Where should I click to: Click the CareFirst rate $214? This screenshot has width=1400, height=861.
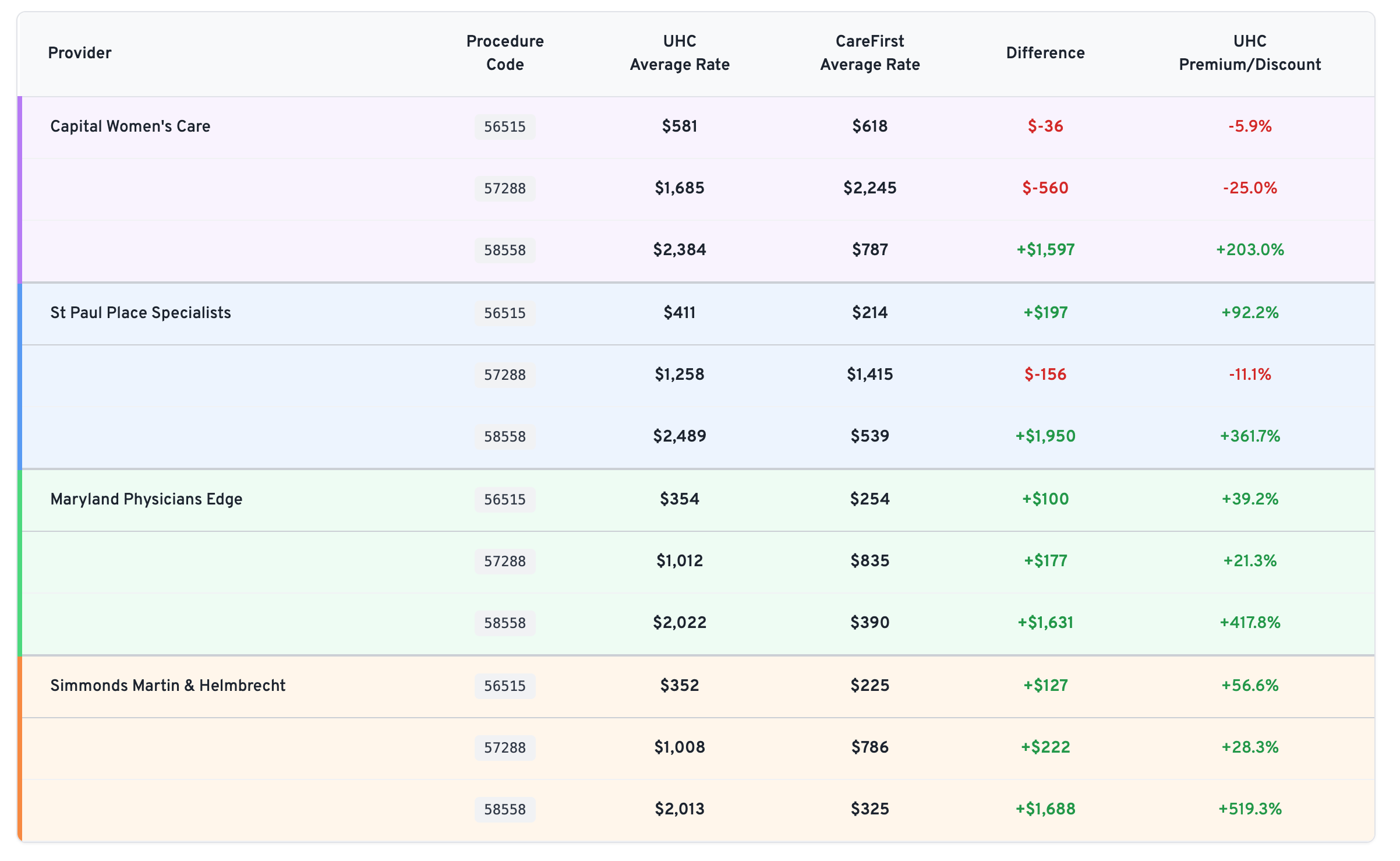870,313
